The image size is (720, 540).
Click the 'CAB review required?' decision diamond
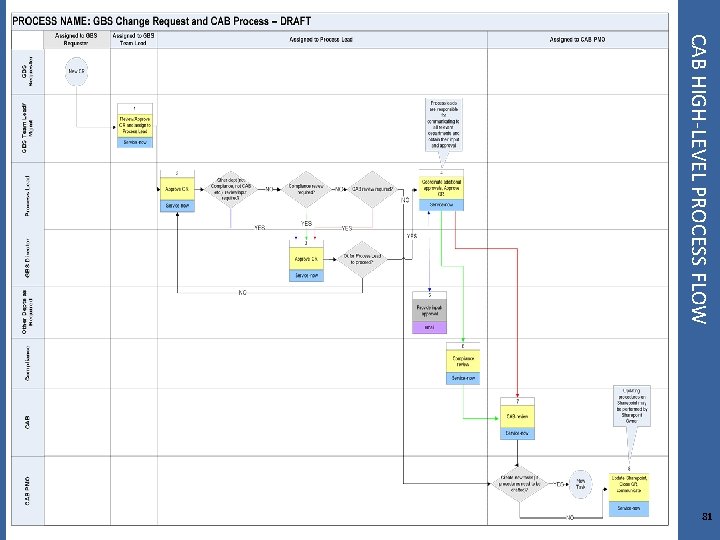[372, 189]
